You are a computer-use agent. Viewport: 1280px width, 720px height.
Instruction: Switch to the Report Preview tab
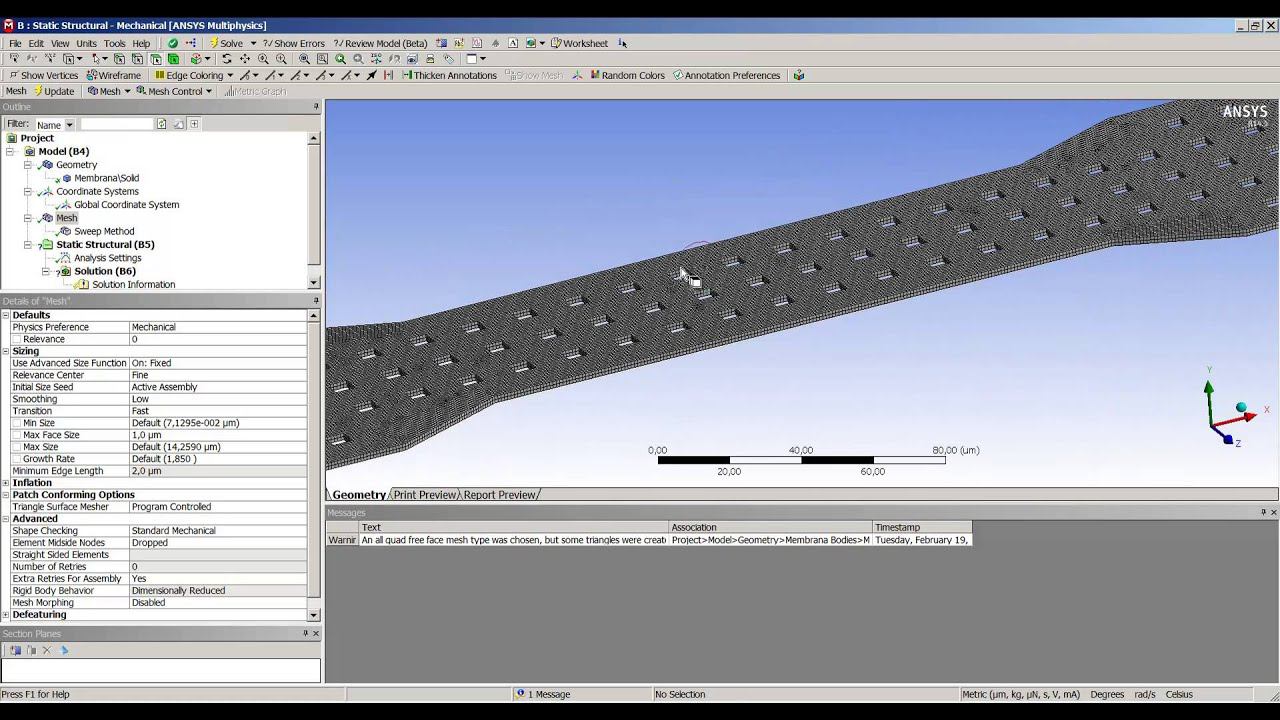coord(500,495)
